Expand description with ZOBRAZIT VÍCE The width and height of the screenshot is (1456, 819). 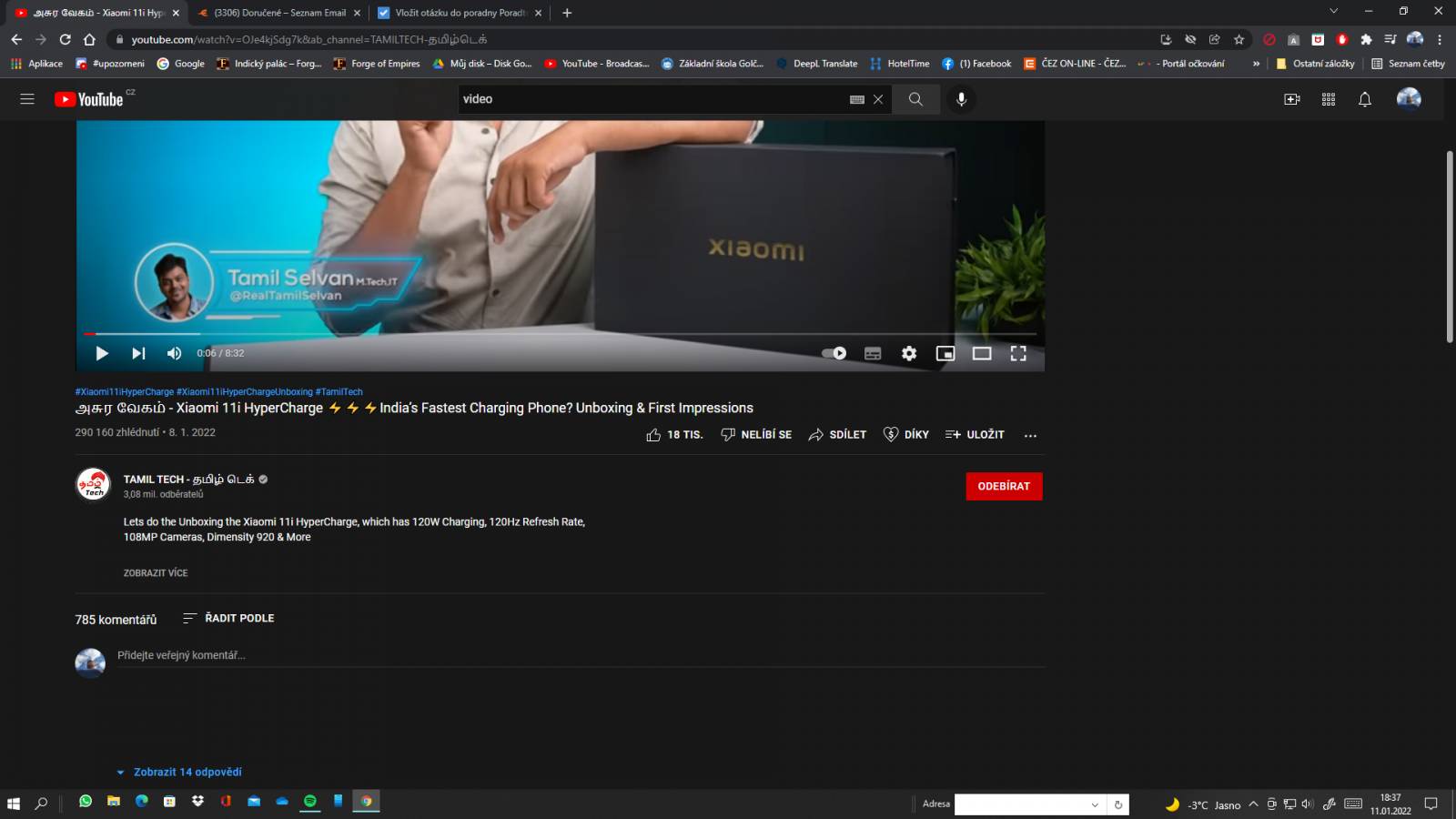click(x=156, y=573)
